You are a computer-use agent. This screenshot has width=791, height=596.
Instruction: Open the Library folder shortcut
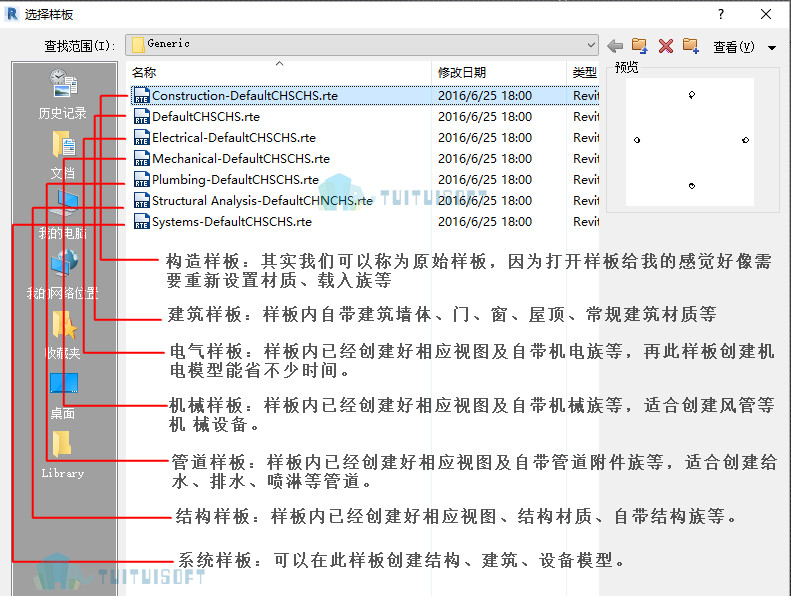point(63,455)
